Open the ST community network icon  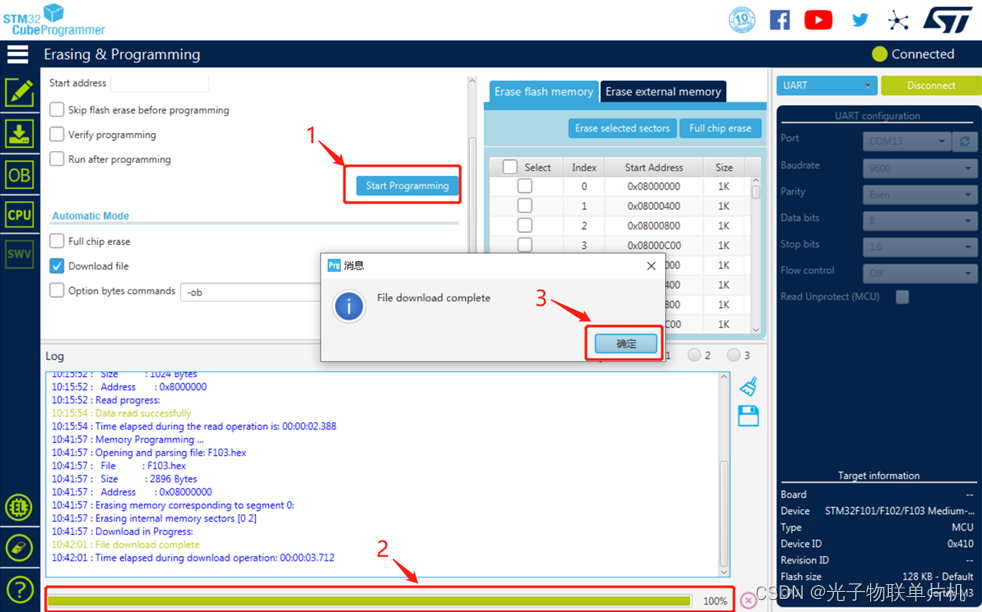coord(898,21)
